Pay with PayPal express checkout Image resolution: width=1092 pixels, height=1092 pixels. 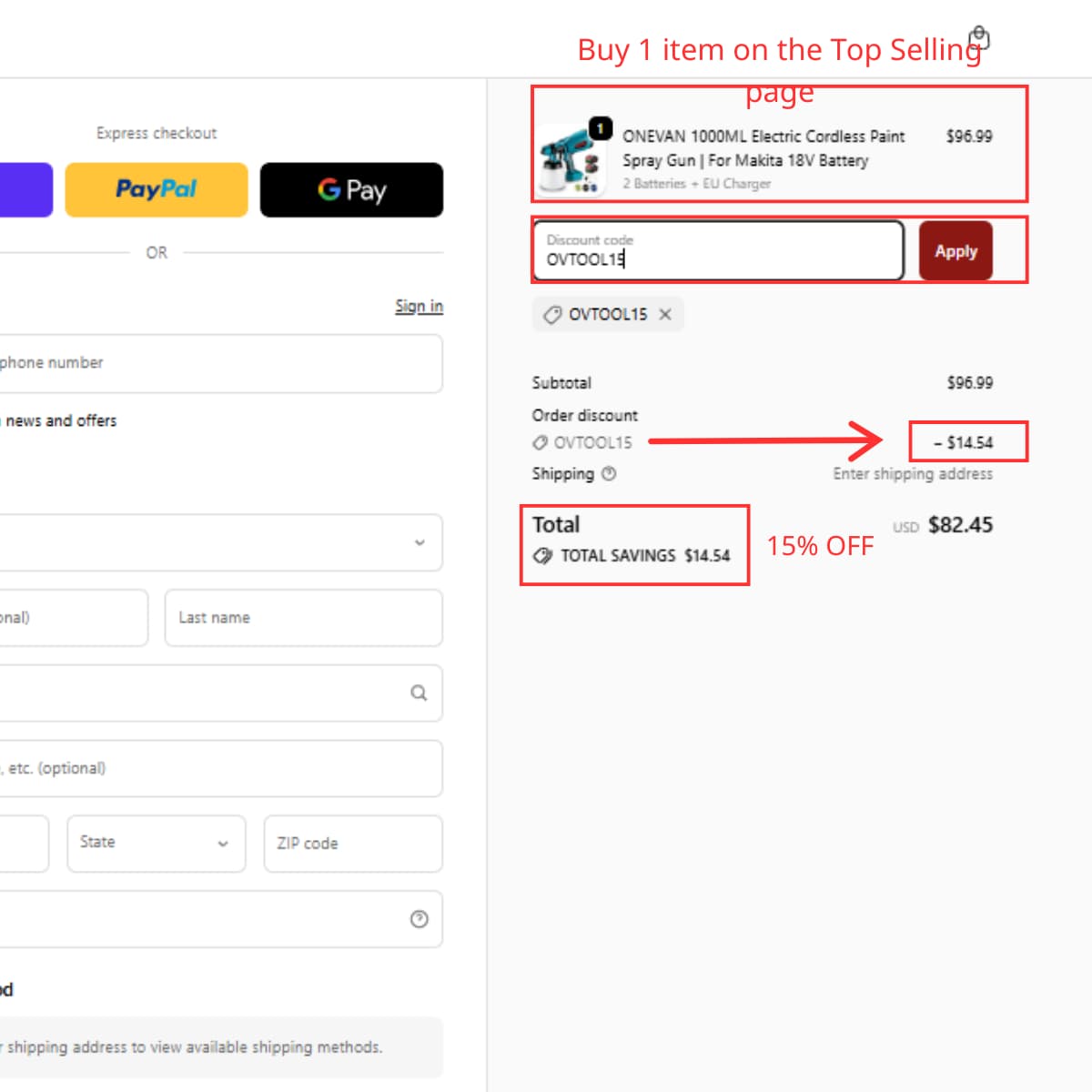157,189
